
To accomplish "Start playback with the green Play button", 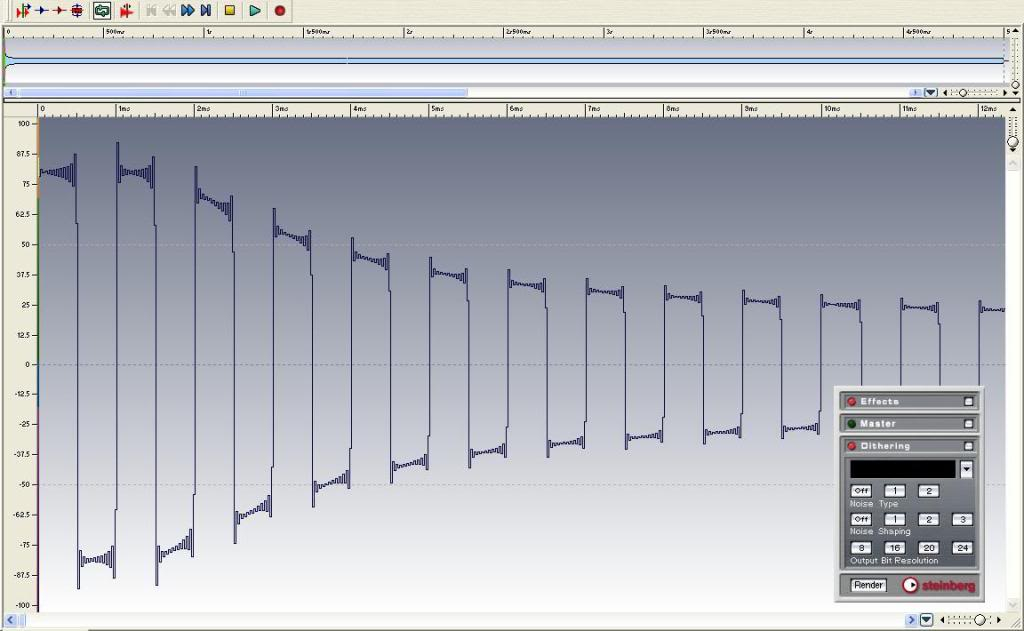I will click(x=255, y=10).
